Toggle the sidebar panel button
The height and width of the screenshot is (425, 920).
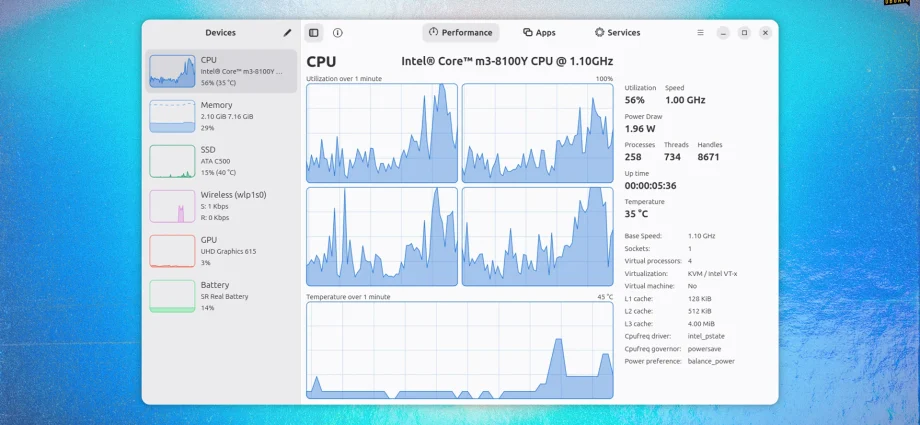pyautogui.click(x=314, y=33)
